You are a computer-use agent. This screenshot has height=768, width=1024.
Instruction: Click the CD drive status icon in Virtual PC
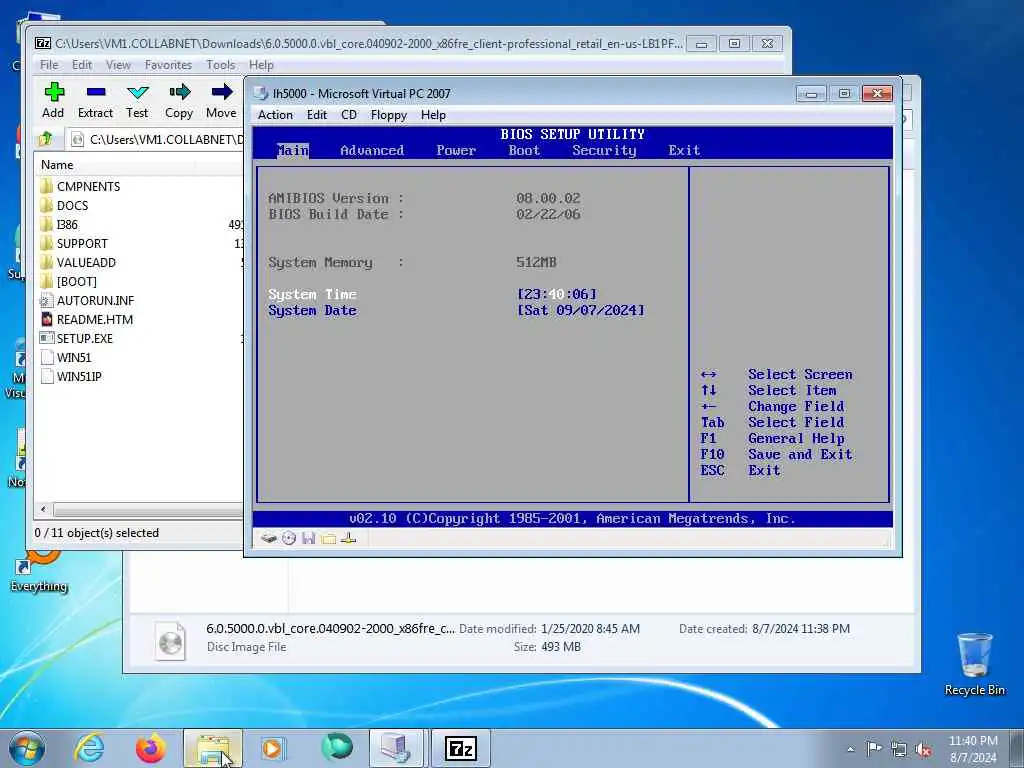tap(289, 538)
